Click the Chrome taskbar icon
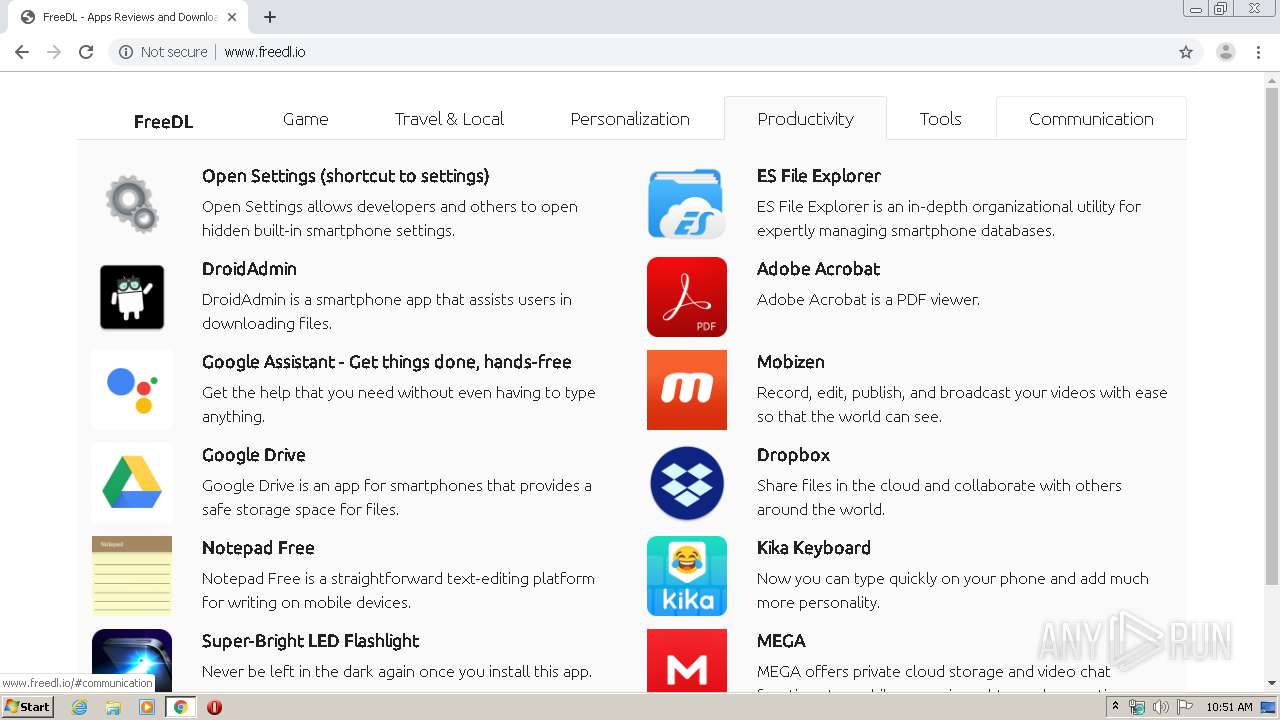Viewport: 1280px width, 720px height. (180, 707)
